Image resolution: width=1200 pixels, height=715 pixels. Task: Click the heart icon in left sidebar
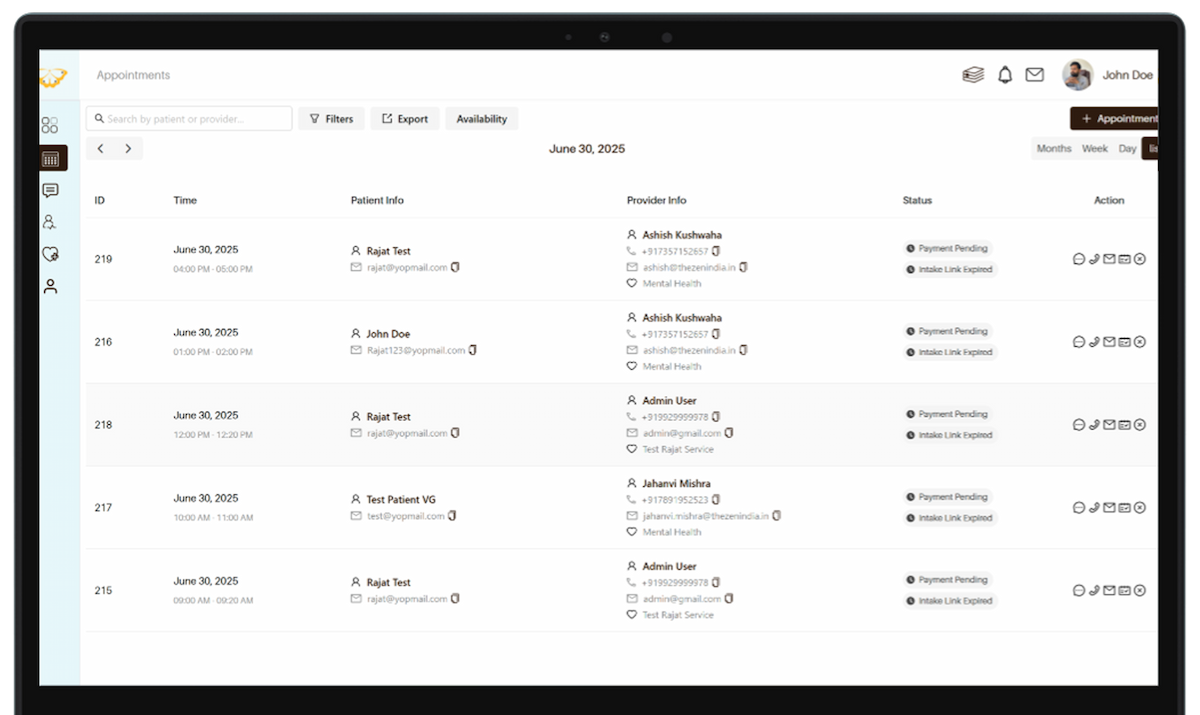pyautogui.click(x=50, y=254)
